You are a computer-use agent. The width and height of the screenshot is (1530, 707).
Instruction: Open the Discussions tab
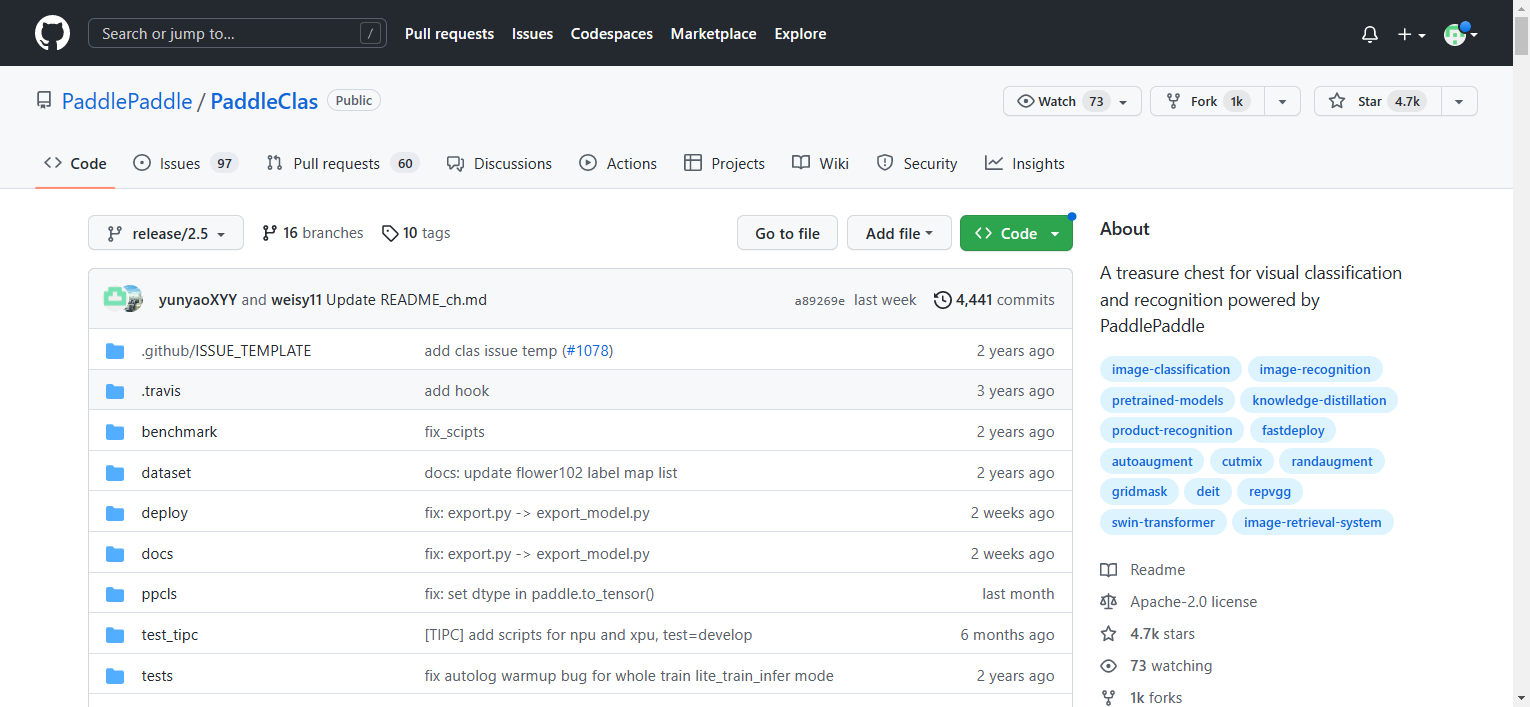499,163
